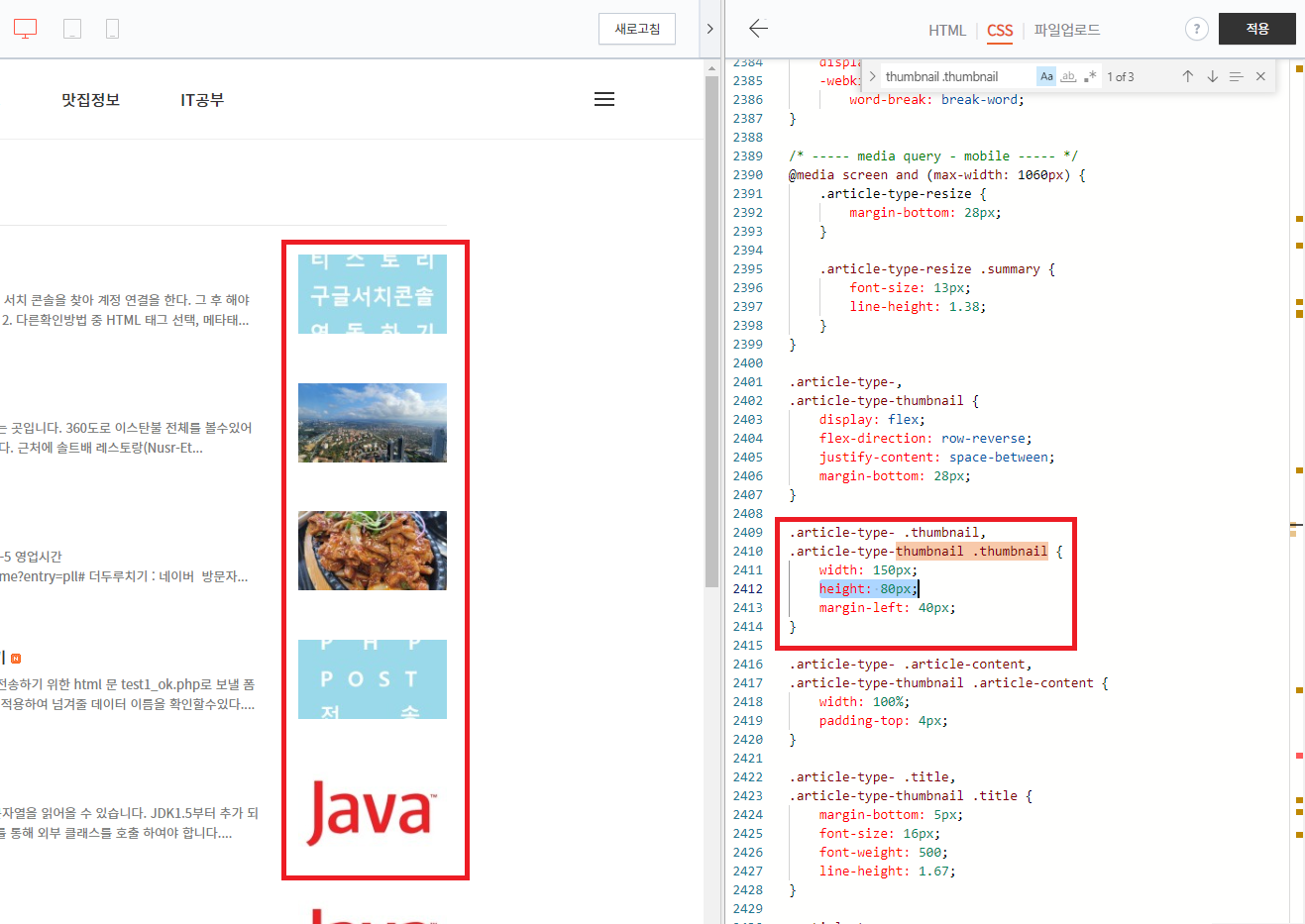Viewport: 1305px width, 924px height.
Task: Click the preview vertical scrollbar thumb
Action: click(711, 332)
